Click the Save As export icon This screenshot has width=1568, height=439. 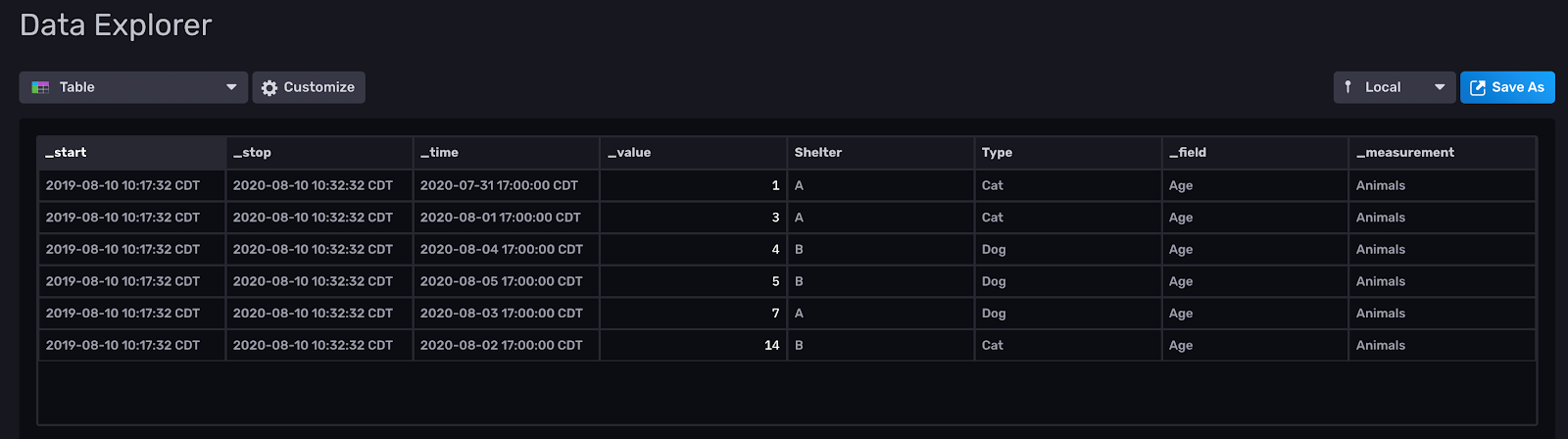point(1478,87)
